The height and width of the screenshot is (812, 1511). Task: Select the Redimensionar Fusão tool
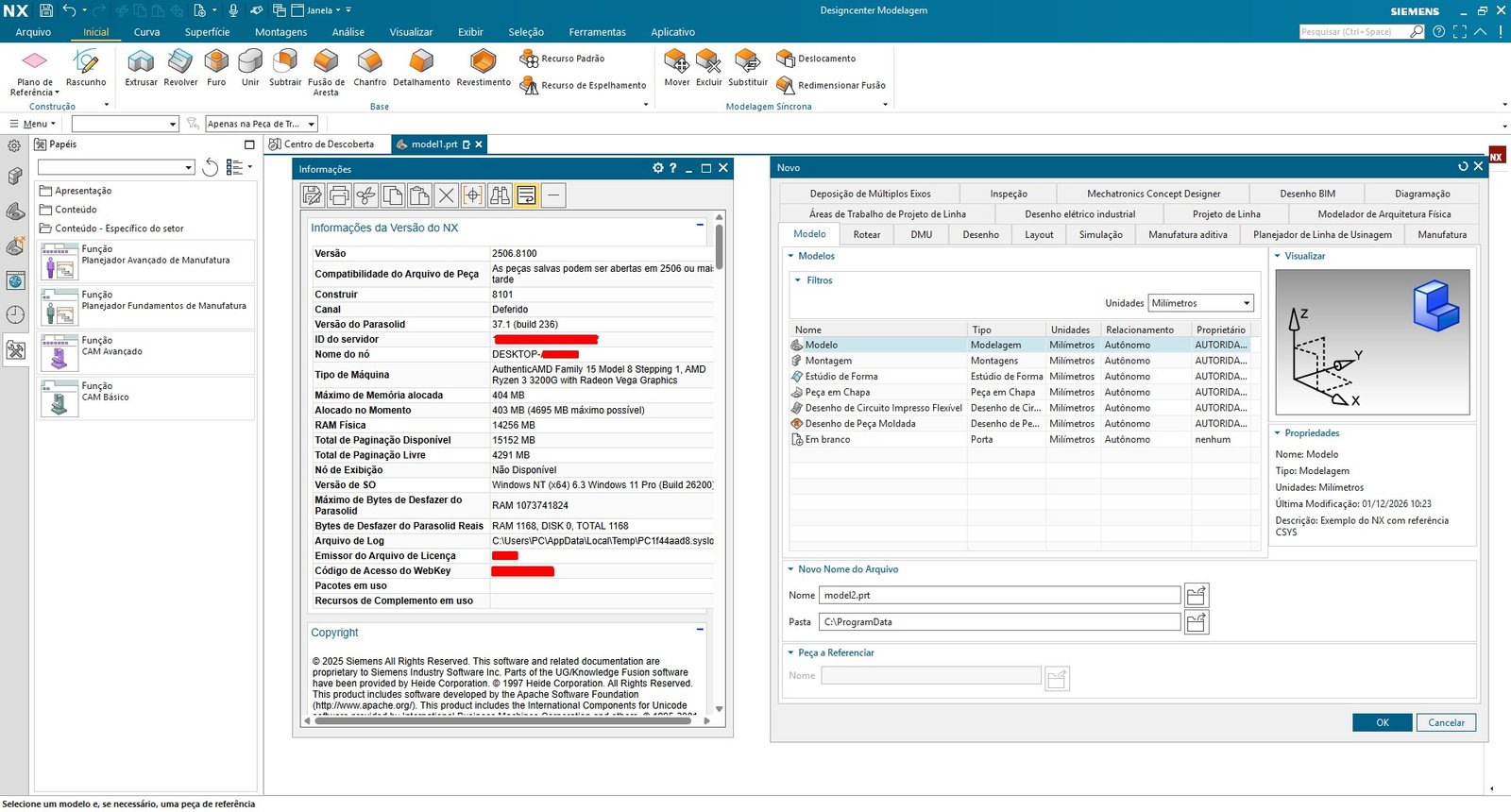click(786, 85)
